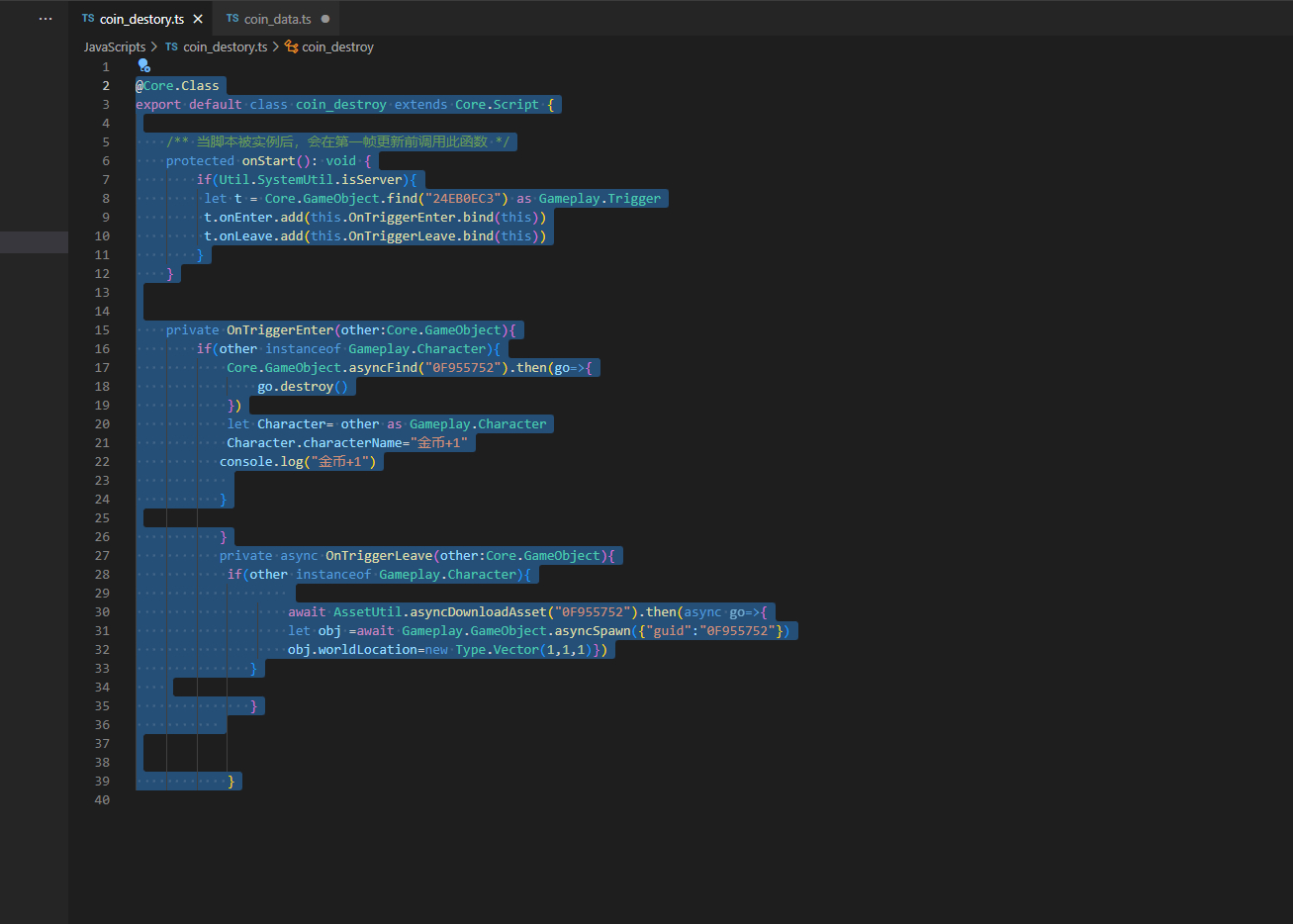Click 'asyncSpawn' on line 31
Image resolution: width=1293 pixels, height=924 pixels.
592,630
